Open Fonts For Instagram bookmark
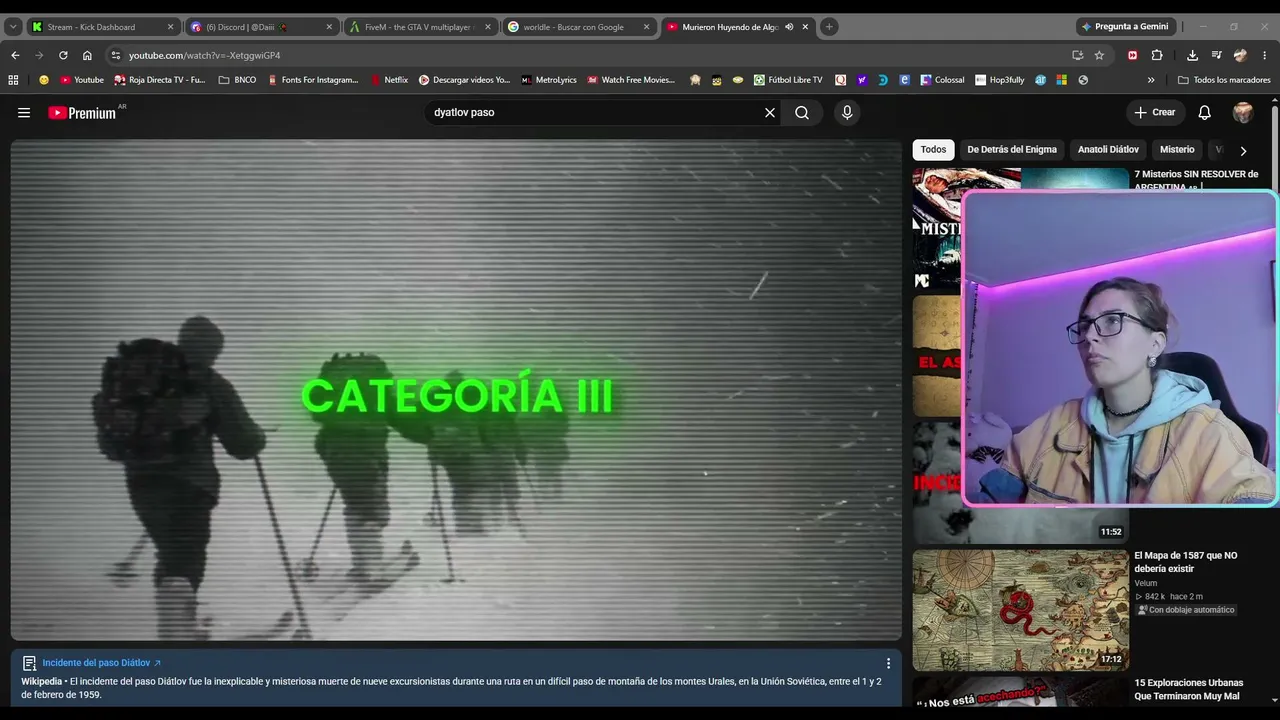This screenshot has width=1280, height=720. (x=313, y=80)
